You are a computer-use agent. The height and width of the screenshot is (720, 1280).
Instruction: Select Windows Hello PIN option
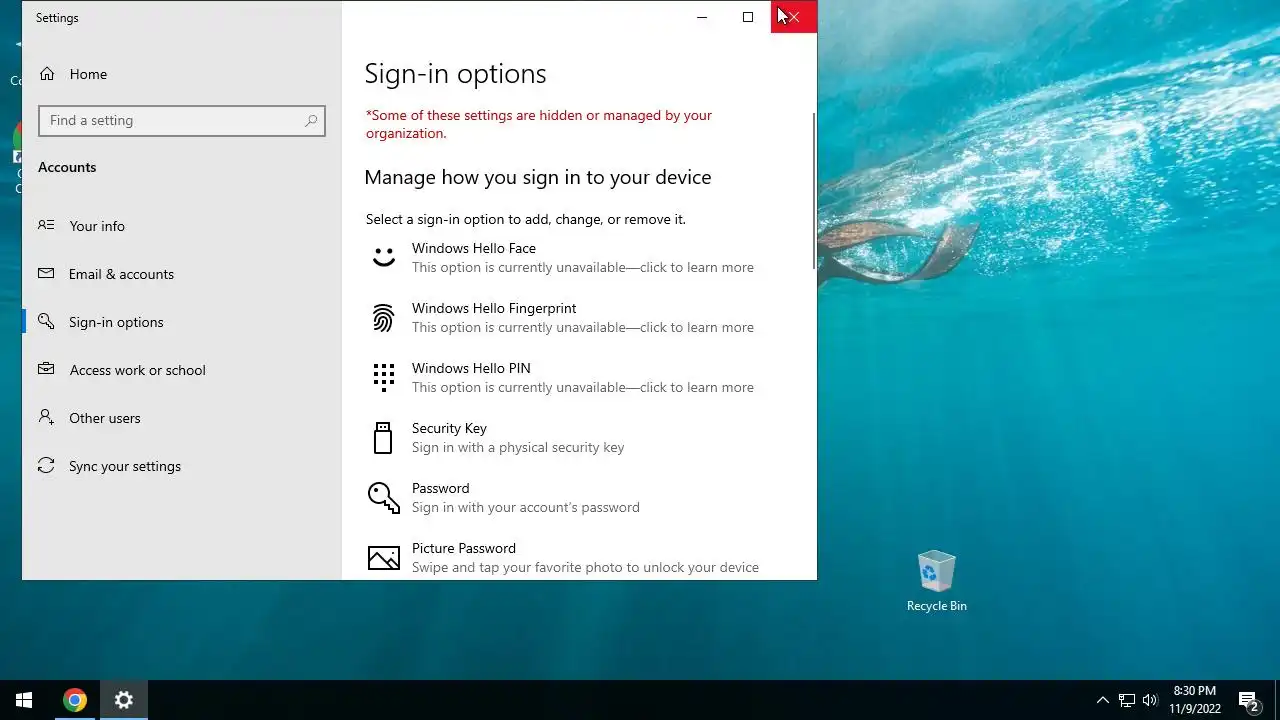click(578, 378)
